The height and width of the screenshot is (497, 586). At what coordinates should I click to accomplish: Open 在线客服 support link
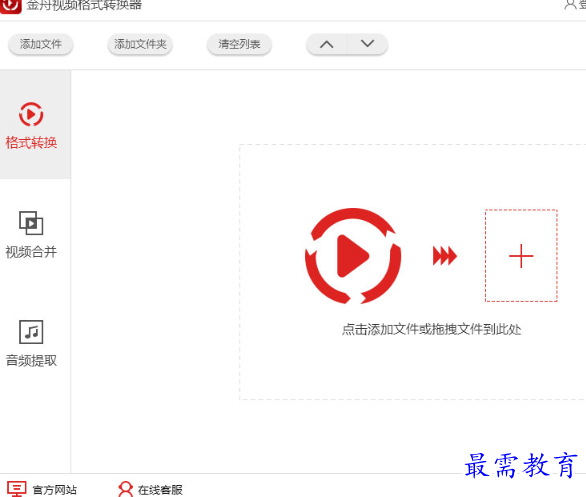pos(160,490)
